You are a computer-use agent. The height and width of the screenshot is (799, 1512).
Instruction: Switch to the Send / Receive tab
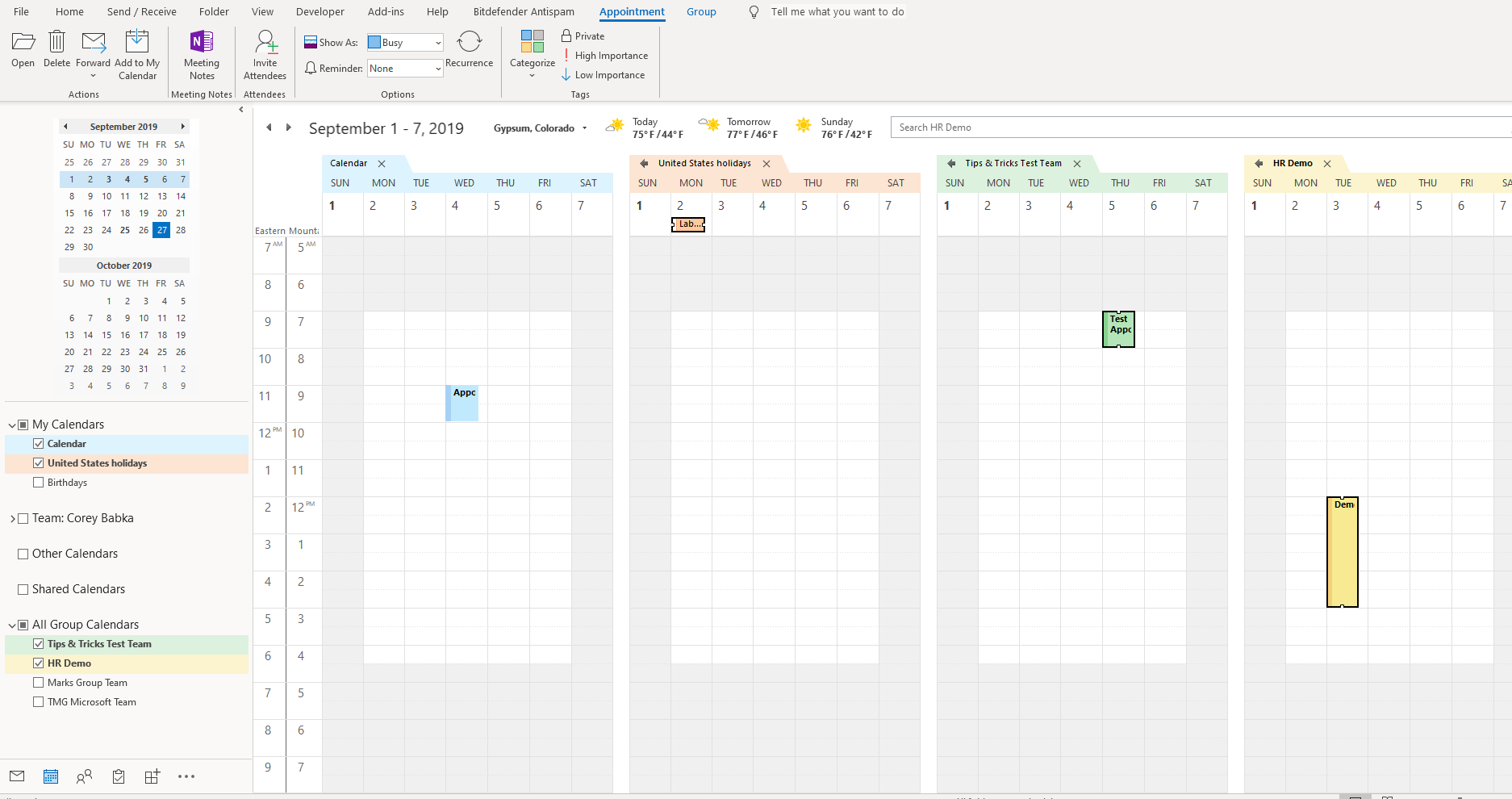(x=142, y=12)
